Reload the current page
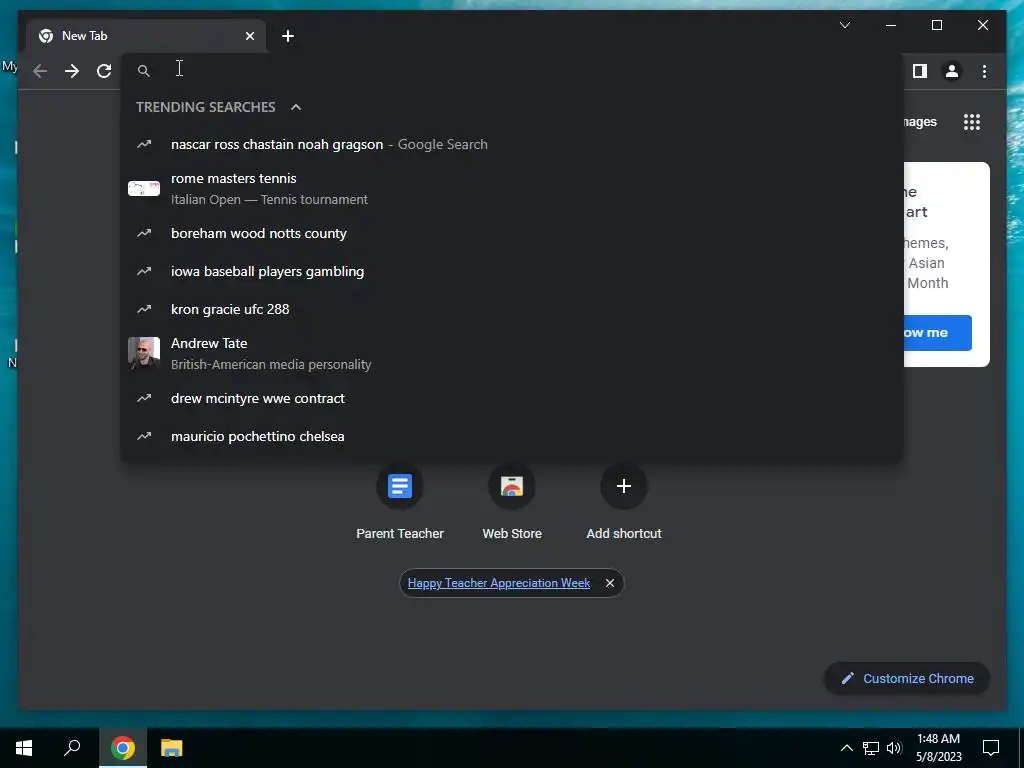The image size is (1024, 768). [104, 71]
